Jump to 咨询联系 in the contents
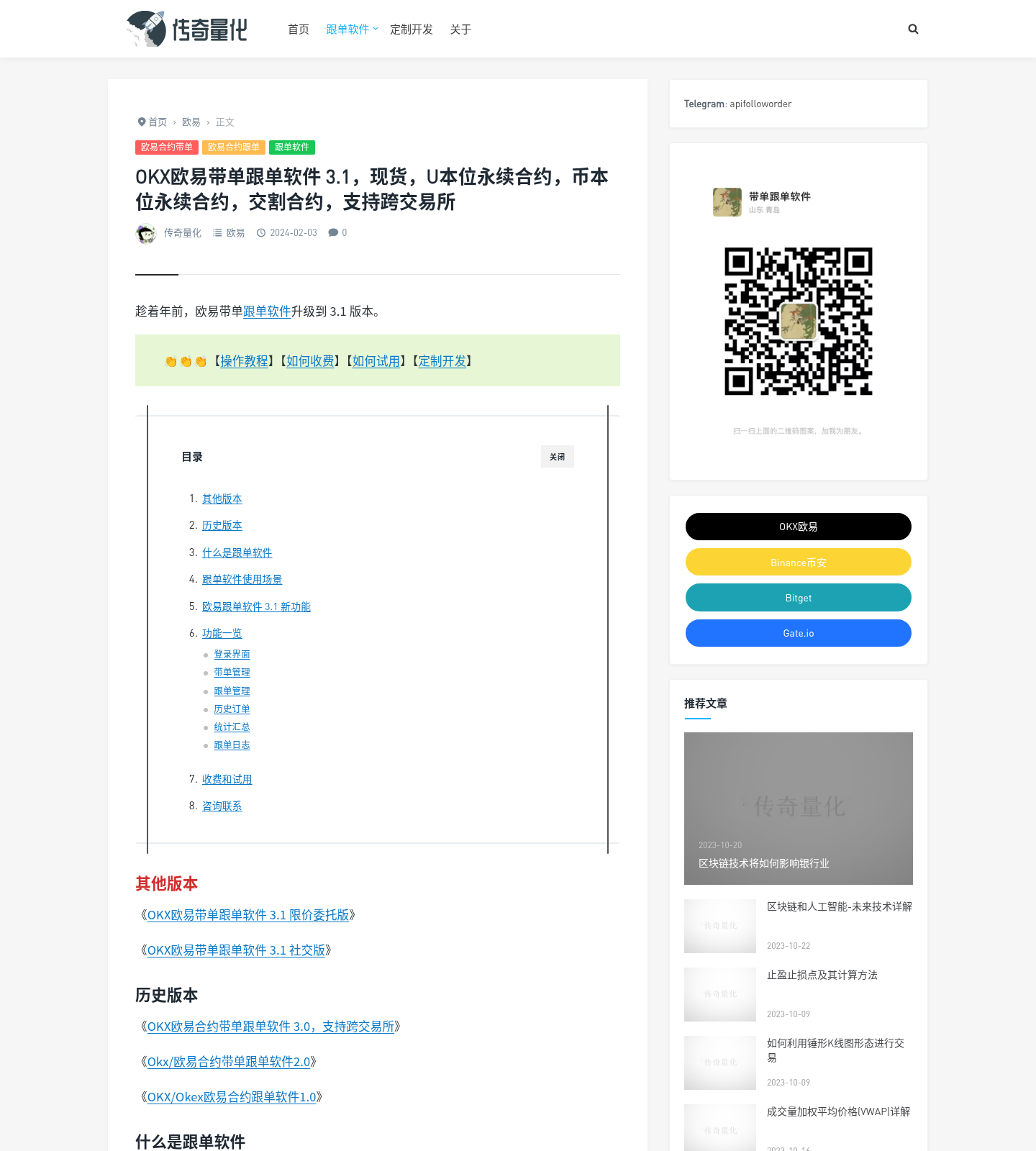This screenshot has height=1151, width=1036. [x=222, y=806]
